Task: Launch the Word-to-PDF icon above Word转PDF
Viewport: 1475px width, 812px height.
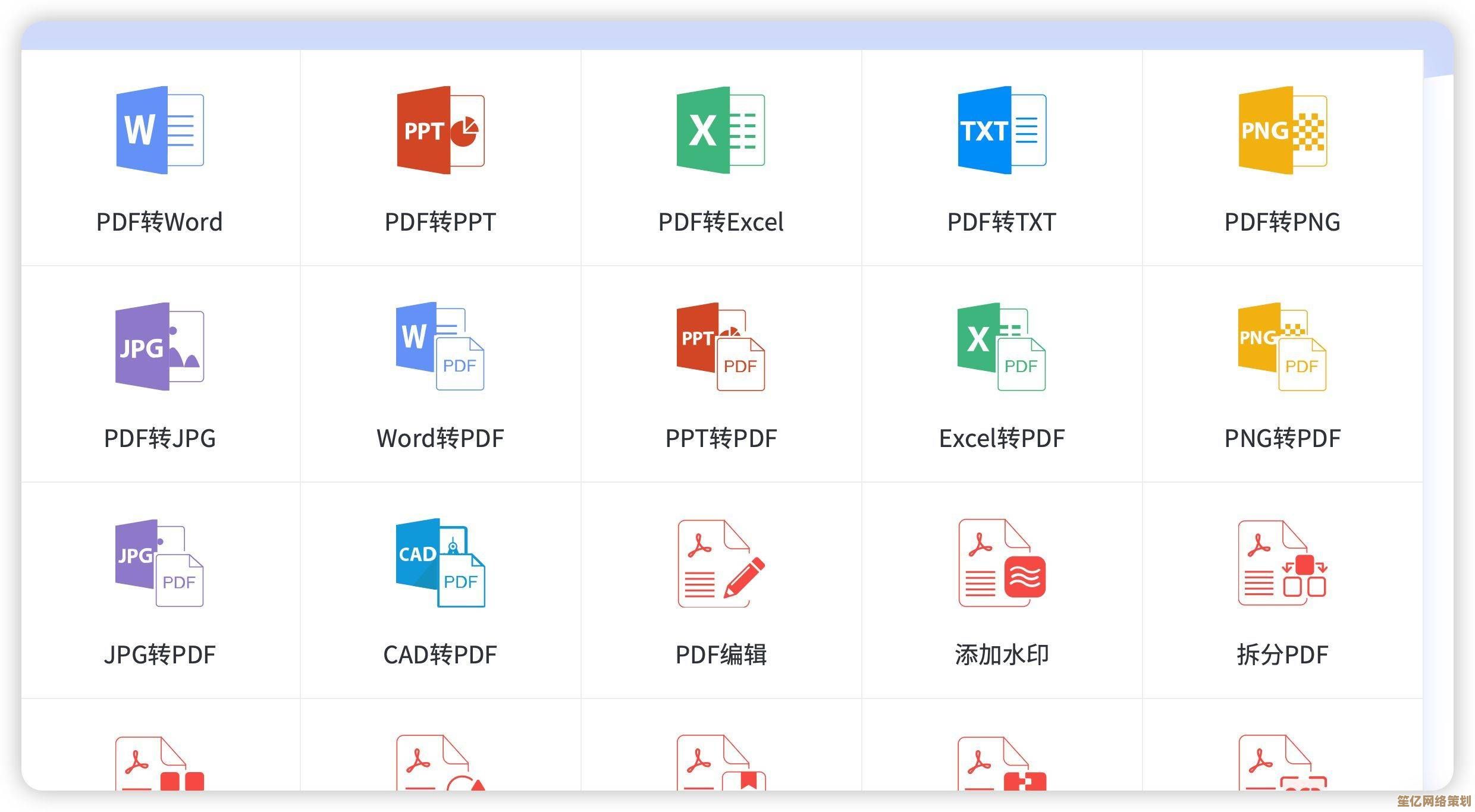Action: [x=441, y=347]
